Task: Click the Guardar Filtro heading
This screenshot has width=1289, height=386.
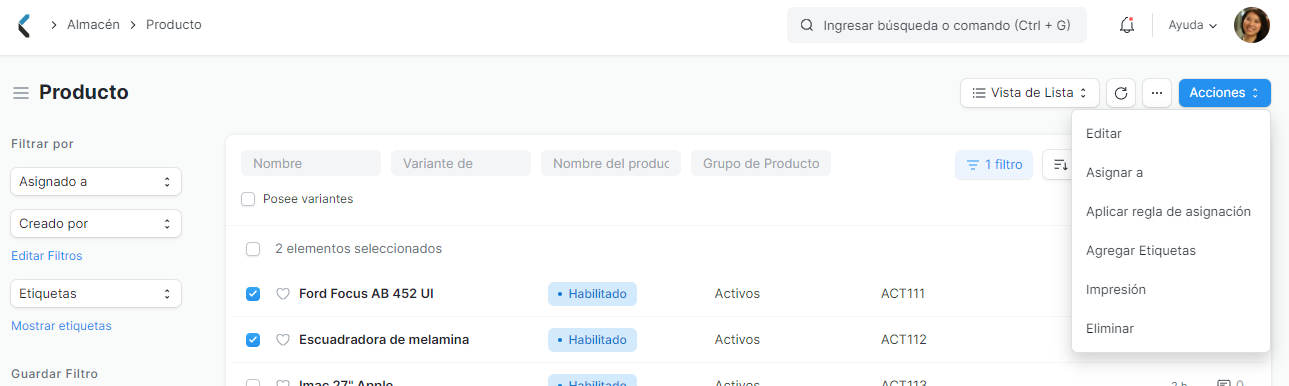Action: 55,374
